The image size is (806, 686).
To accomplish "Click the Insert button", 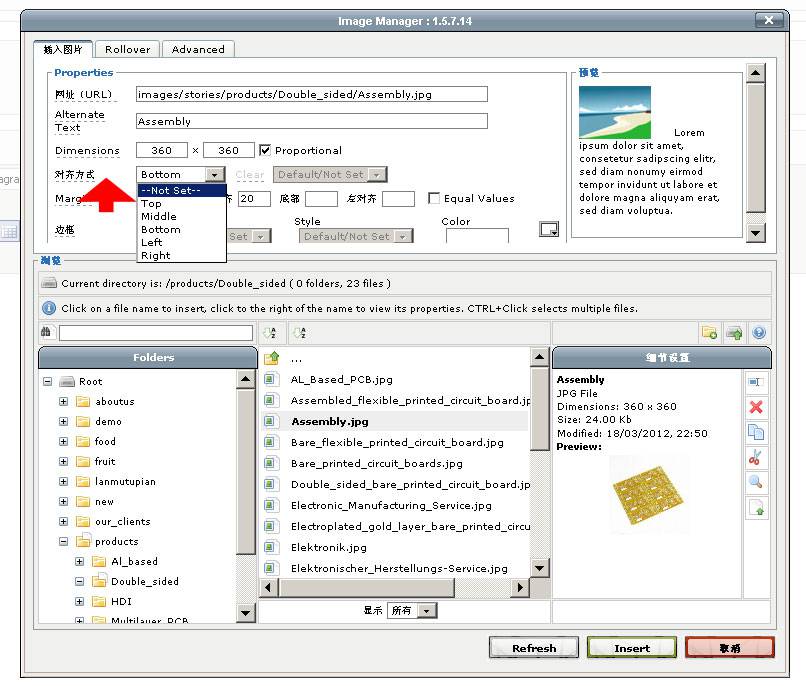I will pos(632,648).
